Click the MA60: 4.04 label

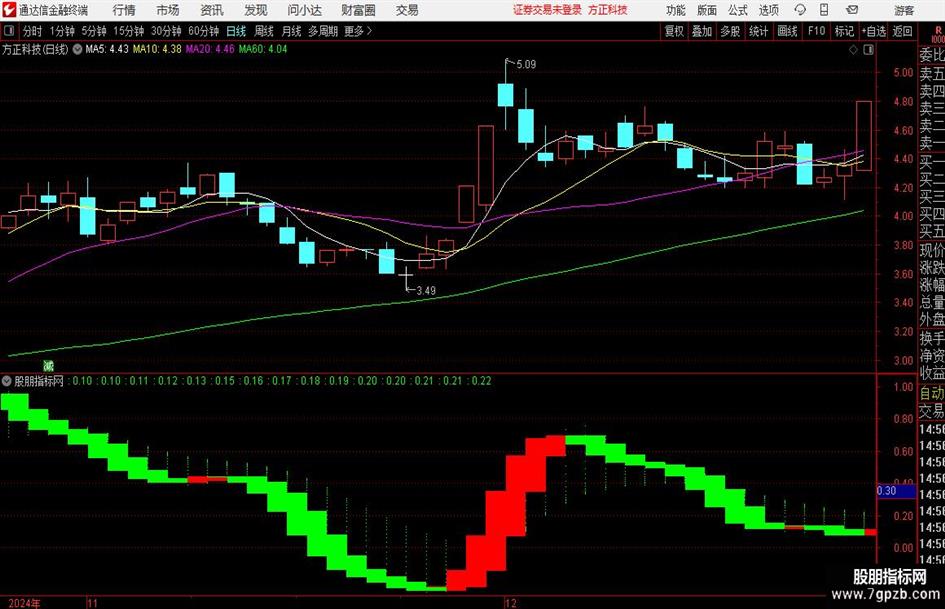(x=263, y=49)
